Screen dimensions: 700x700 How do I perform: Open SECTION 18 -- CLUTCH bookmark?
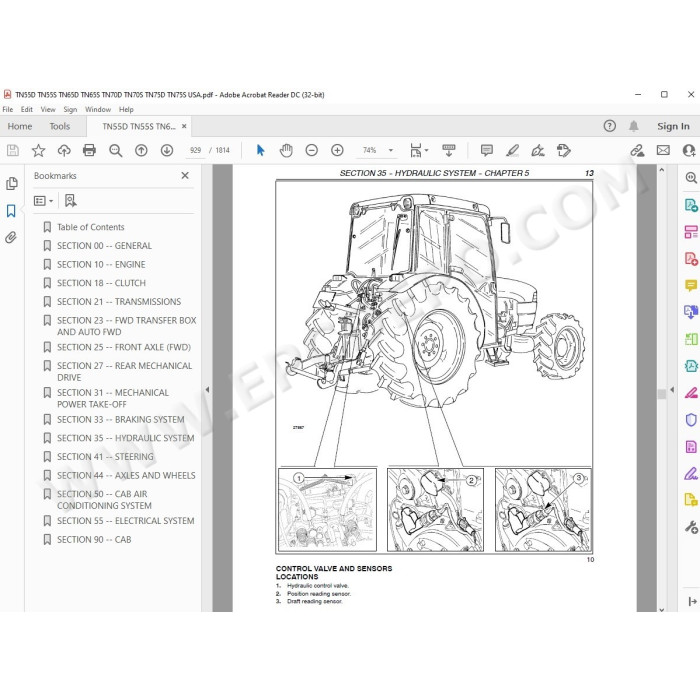pyautogui.click(x=101, y=283)
